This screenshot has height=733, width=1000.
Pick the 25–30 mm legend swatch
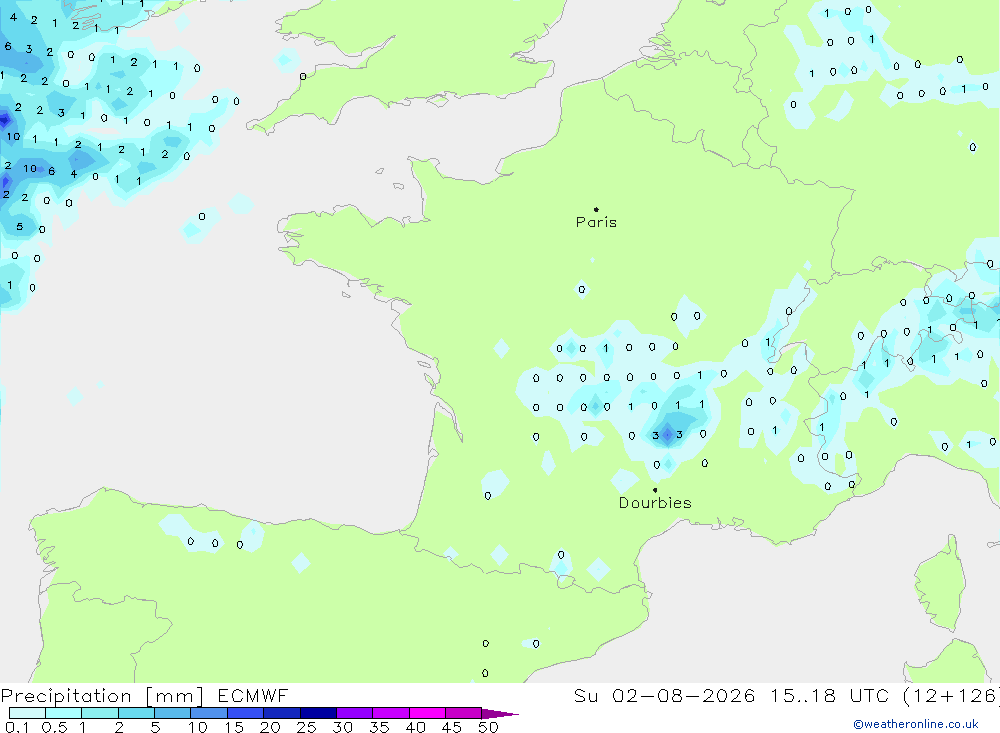(318, 713)
